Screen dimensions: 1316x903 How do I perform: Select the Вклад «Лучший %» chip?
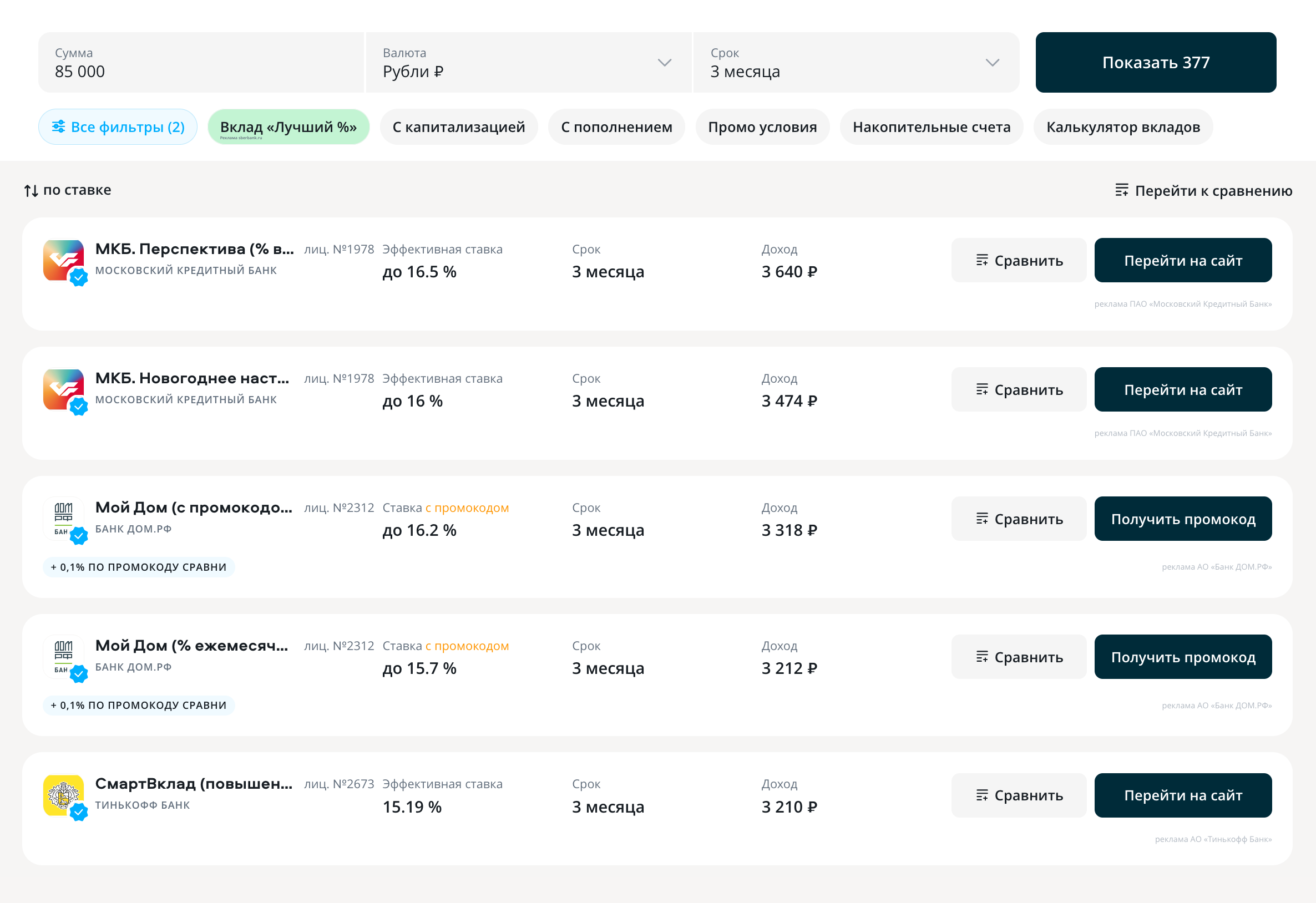pos(288,127)
